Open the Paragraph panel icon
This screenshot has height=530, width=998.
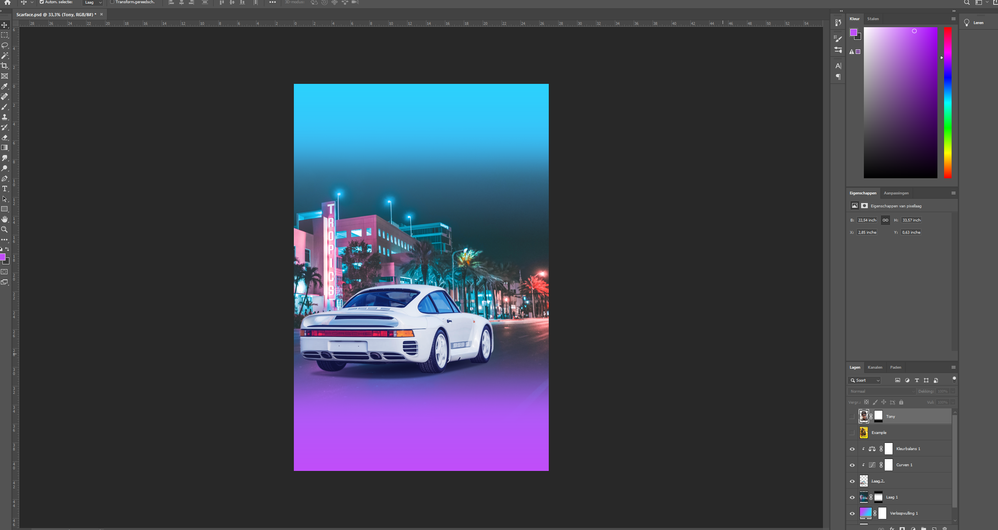[x=838, y=76]
